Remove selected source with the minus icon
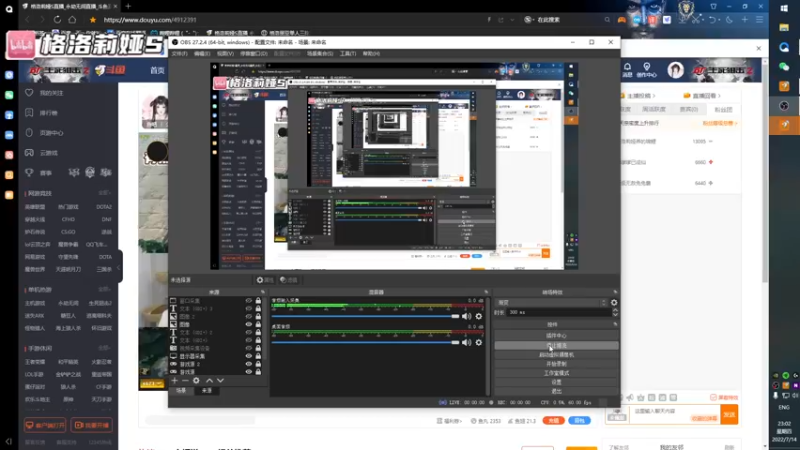Screen dimensions: 800x450 (185, 381)
